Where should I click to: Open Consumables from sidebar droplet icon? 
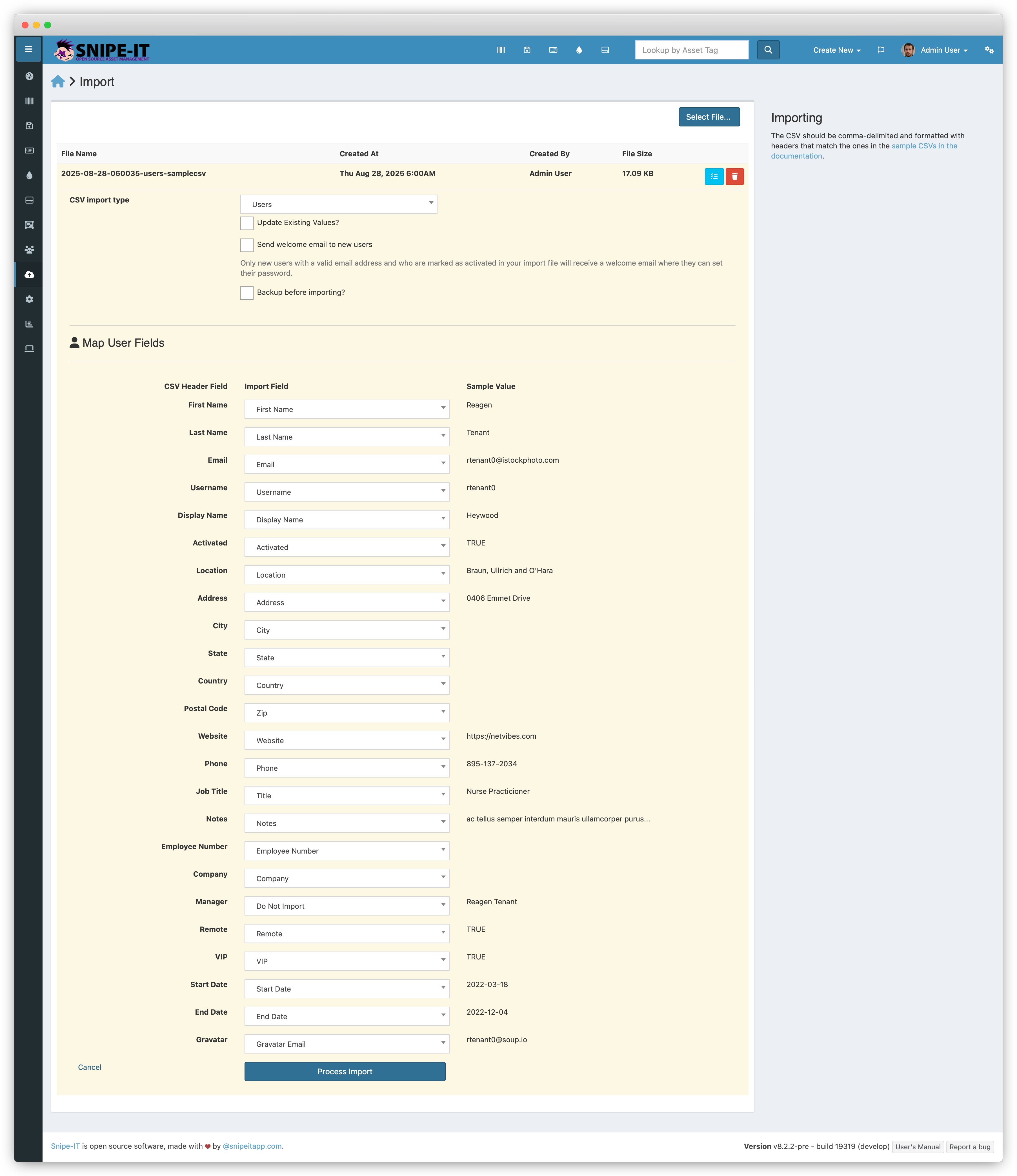(x=30, y=175)
